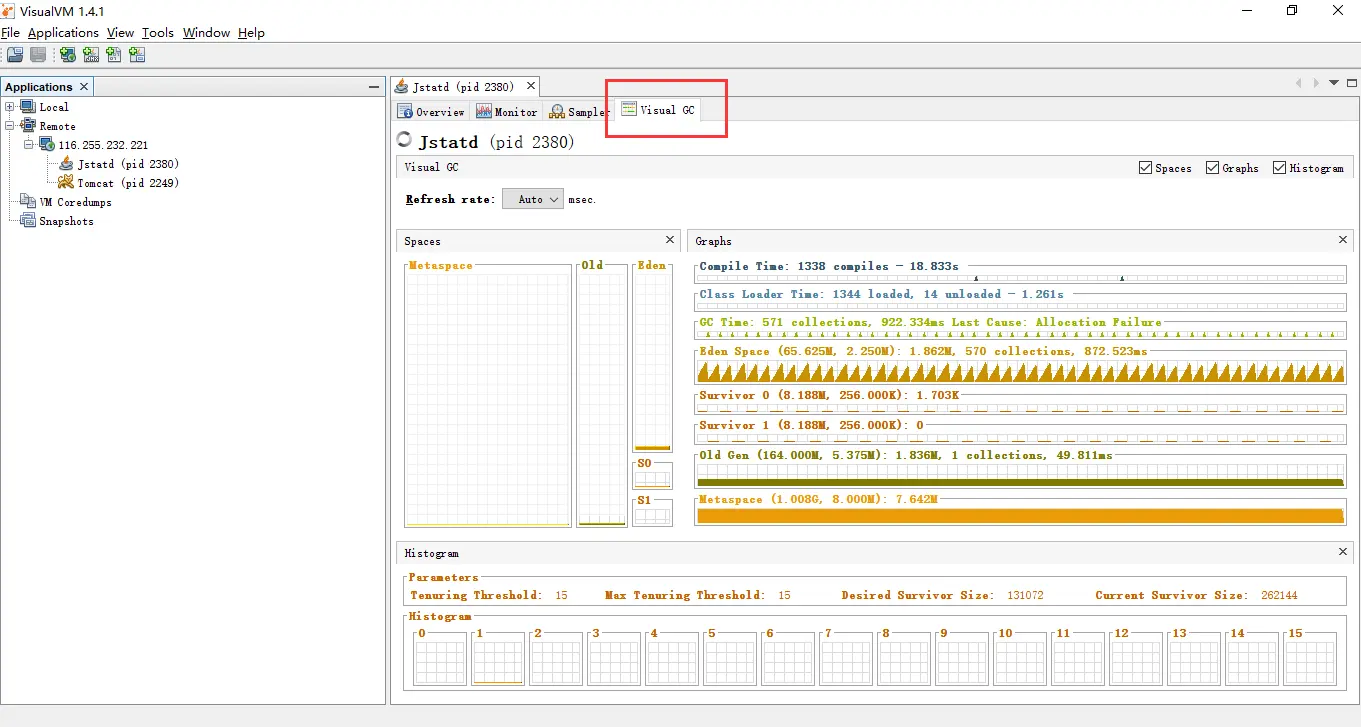Open the Window menu
Image resolution: width=1361 pixels, height=727 pixels.
pyautogui.click(x=206, y=33)
